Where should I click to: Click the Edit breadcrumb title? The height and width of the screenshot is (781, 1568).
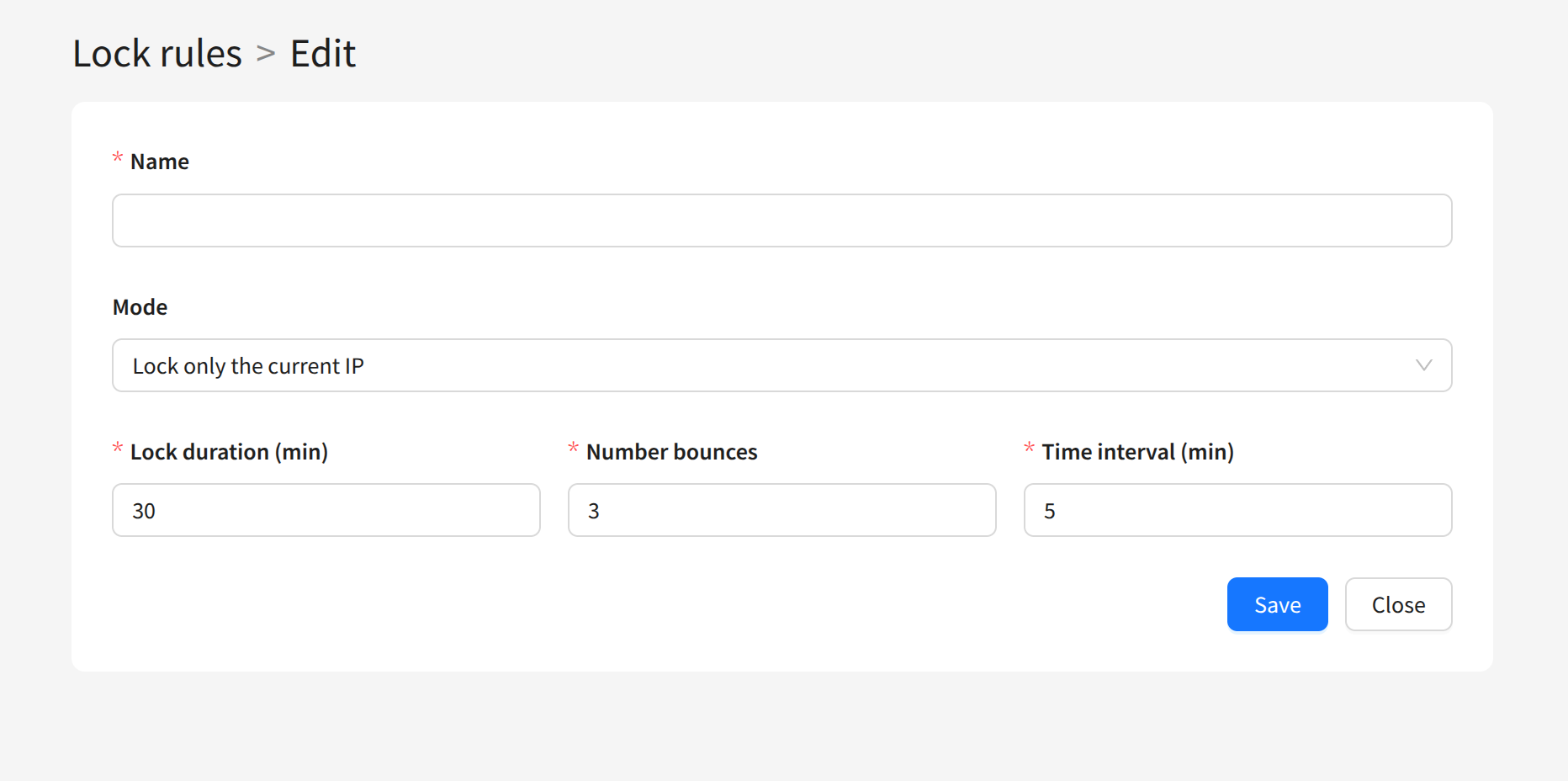(x=323, y=54)
